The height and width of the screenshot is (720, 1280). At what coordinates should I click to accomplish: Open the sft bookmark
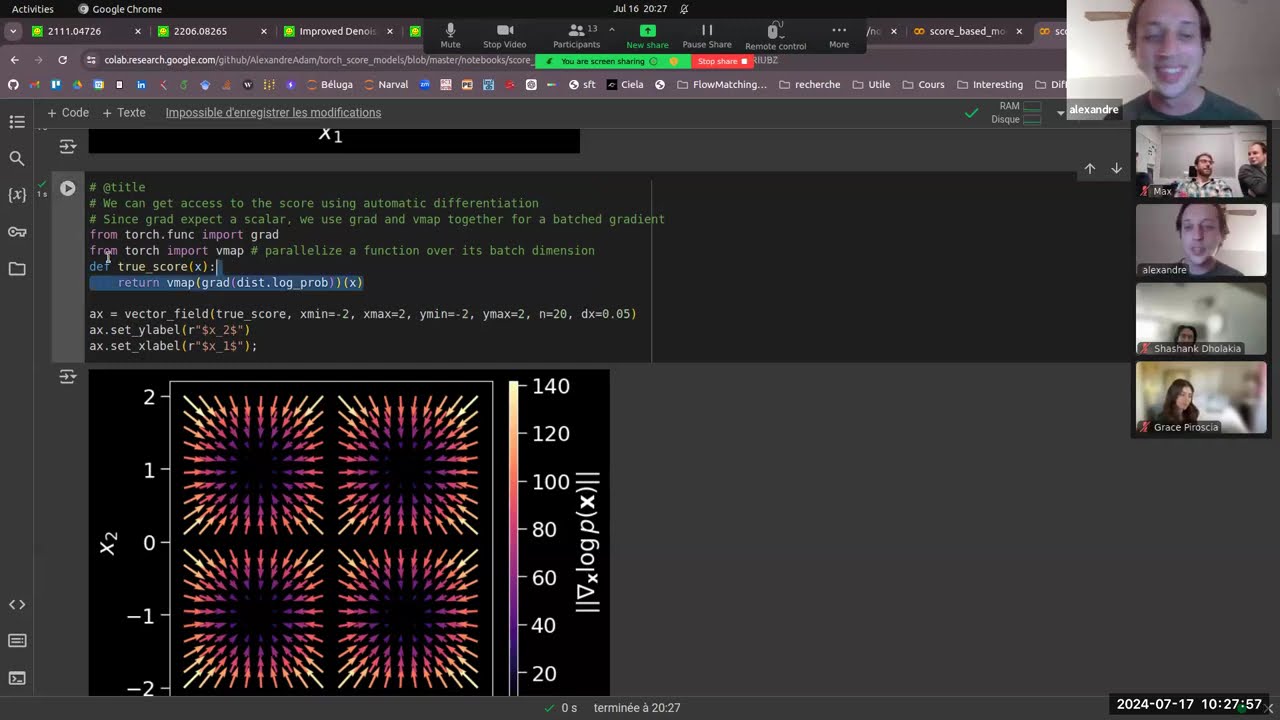point(582,85)
